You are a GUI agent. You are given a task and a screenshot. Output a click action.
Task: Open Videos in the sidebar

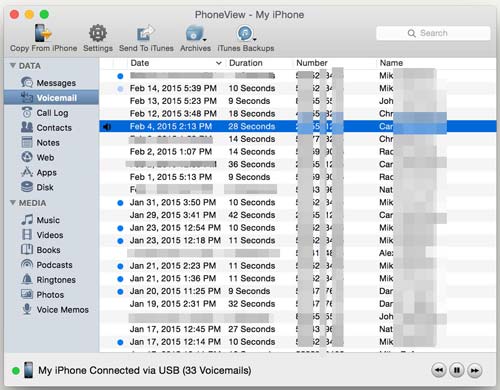tap(51, 235)
